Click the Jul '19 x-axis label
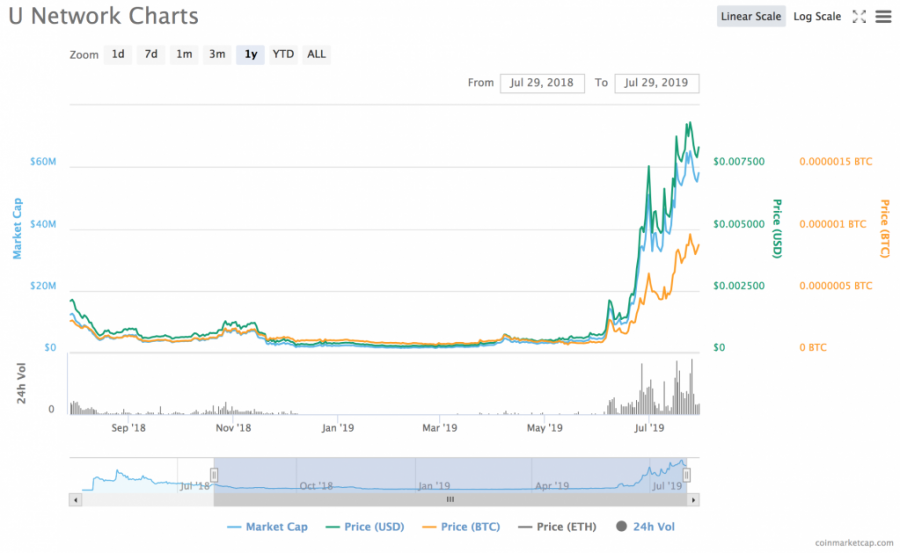The height and width of the screenshot is (553, 900). click(649, 428)
